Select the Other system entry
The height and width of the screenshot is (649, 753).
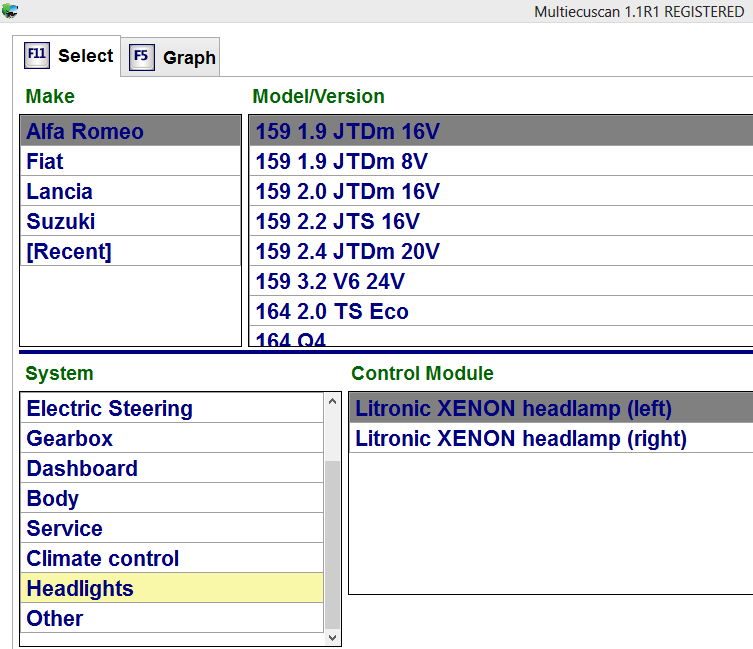[172, 618]
